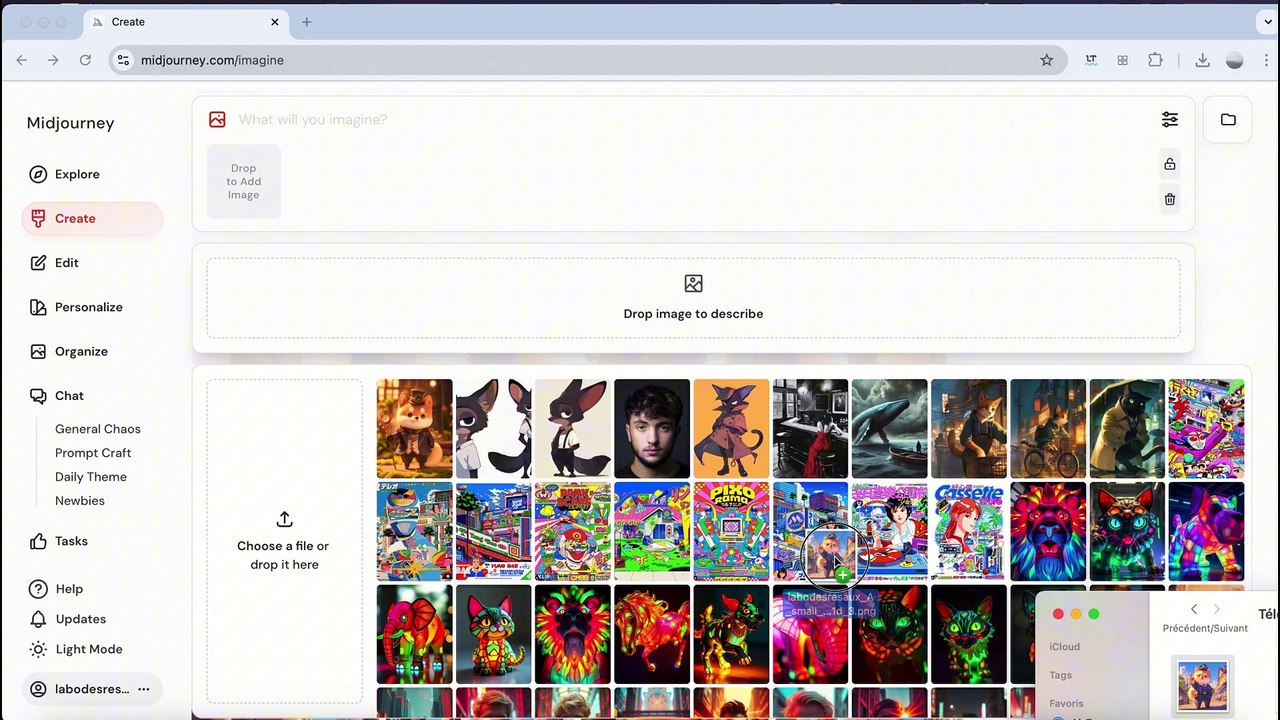Open the Explore compass icon
The height and width of the screenshot is (720, 1280).
pos(38,174)
